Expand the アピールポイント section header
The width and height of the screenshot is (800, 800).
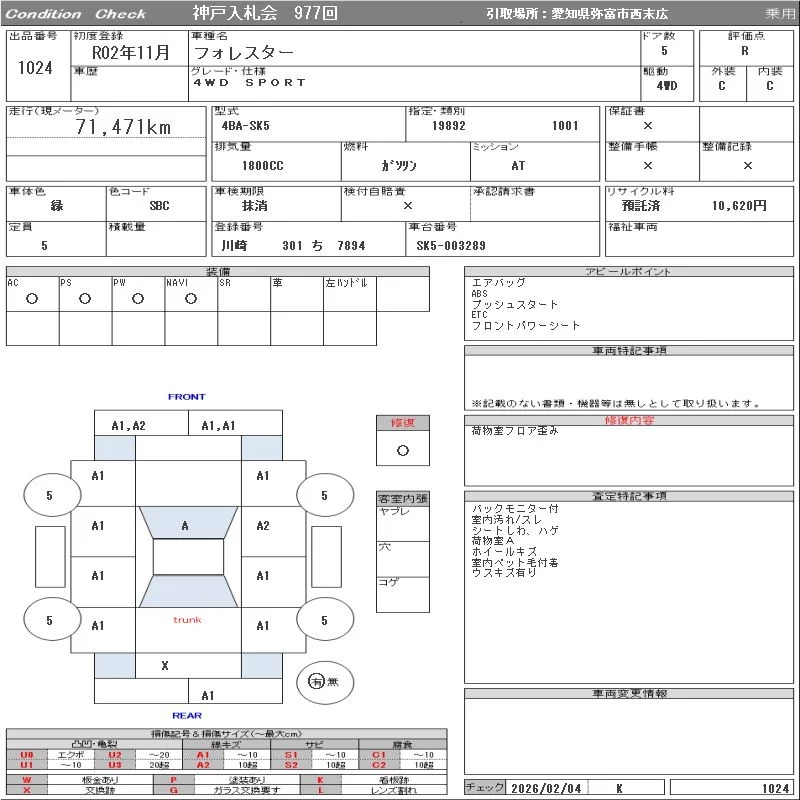point(628,272)
